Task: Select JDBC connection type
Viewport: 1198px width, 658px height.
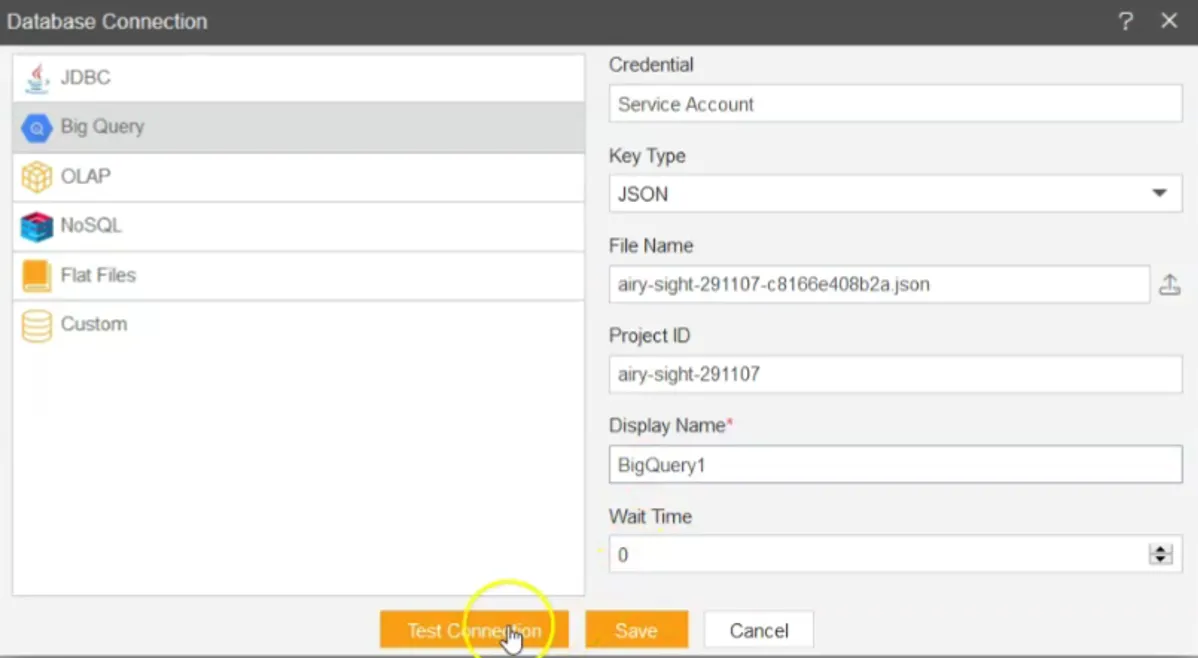Action: click(x=299, y=78)
